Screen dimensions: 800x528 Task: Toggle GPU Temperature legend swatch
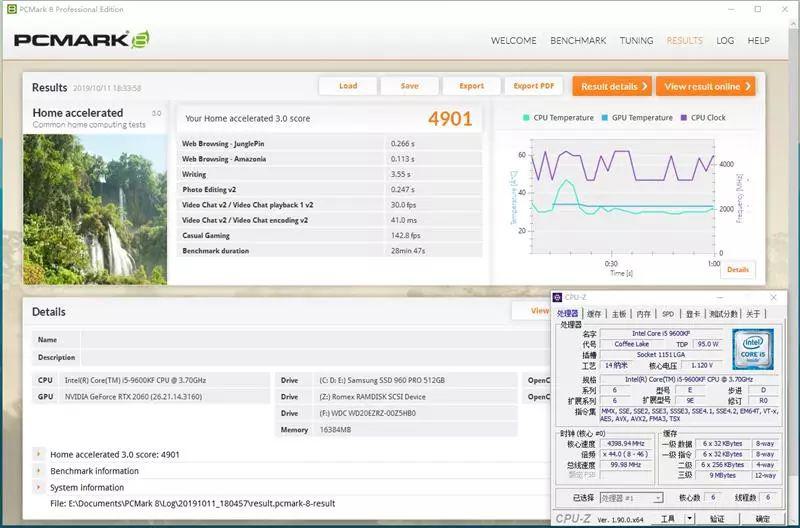tap(605, 118)
